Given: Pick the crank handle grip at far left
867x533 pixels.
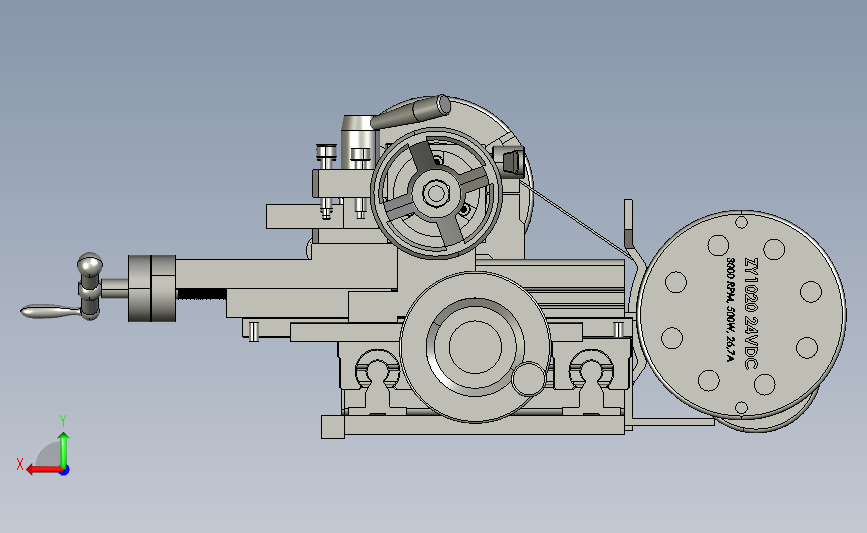Looking at the screenshot, I should click(50, 312).
